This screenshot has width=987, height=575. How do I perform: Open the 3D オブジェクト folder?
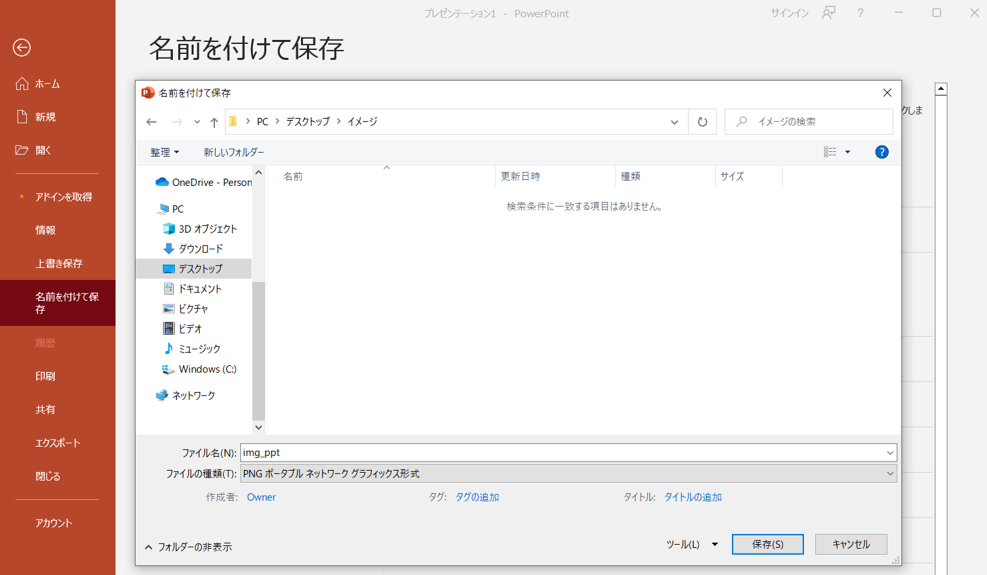207,229
